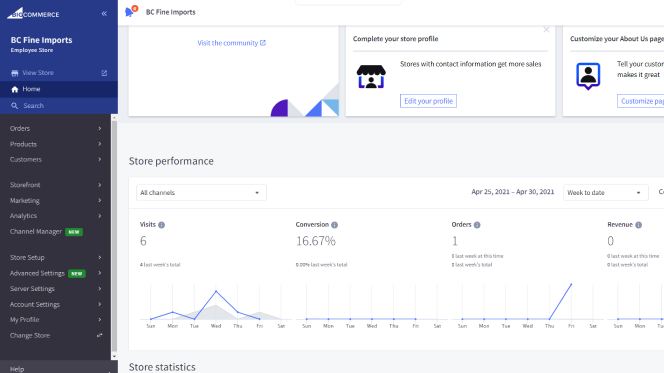This screenshot has width=664, height=373.
Task: Click the Visits info icon
Action: pos(161,225)
